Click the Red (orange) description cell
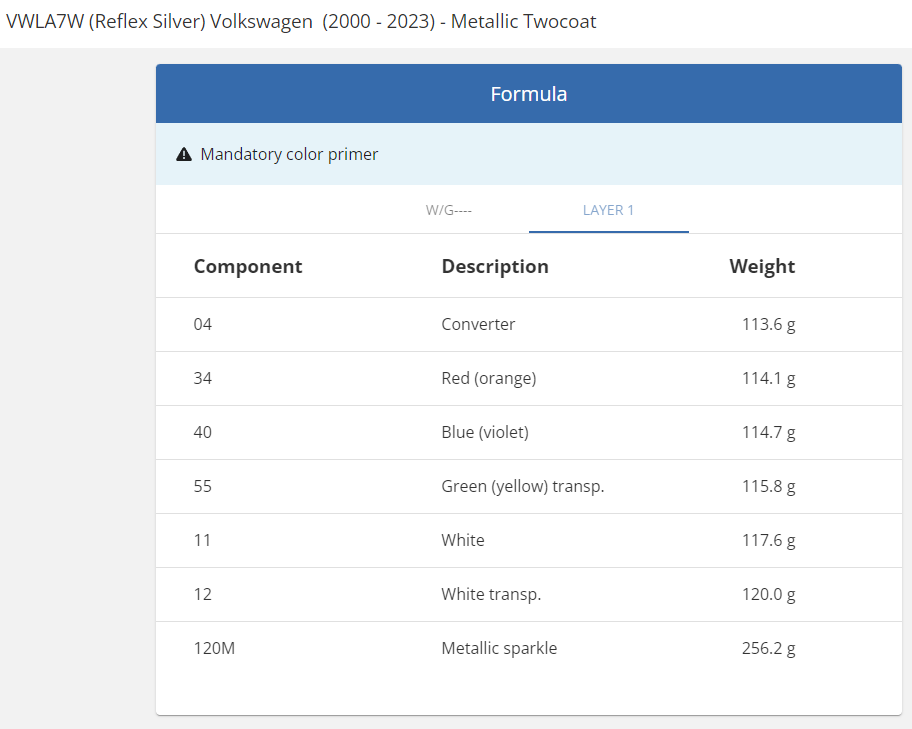The image size is (912, 729). [x=489, y=378]
